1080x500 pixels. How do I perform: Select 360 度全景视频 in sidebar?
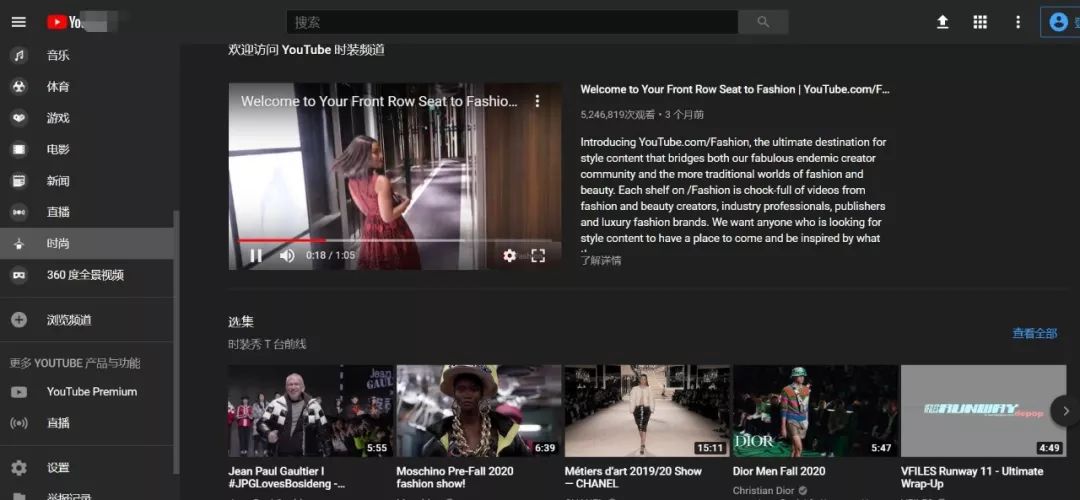coord(87,275)
